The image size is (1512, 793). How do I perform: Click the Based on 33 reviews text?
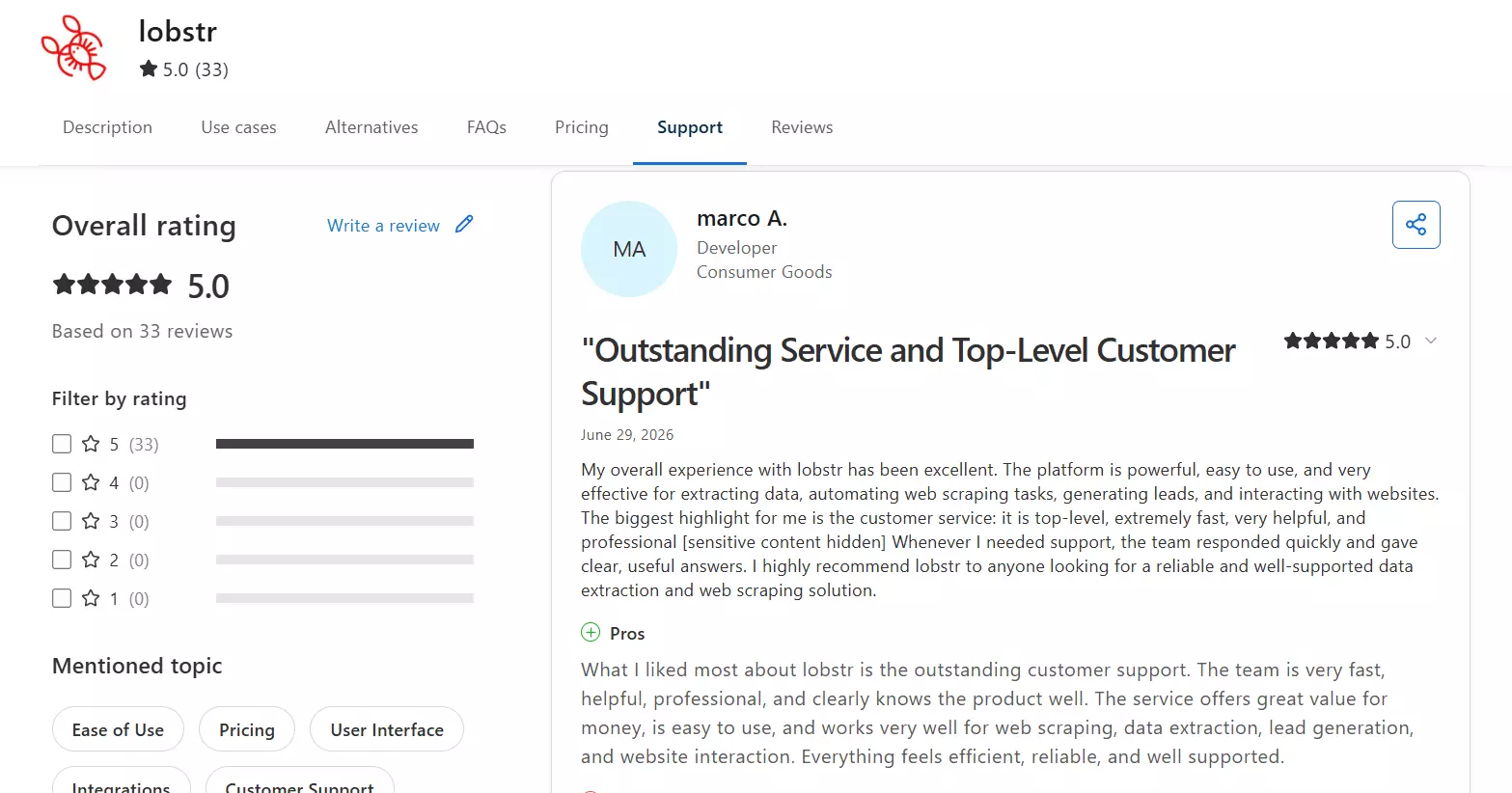(142, 331)
